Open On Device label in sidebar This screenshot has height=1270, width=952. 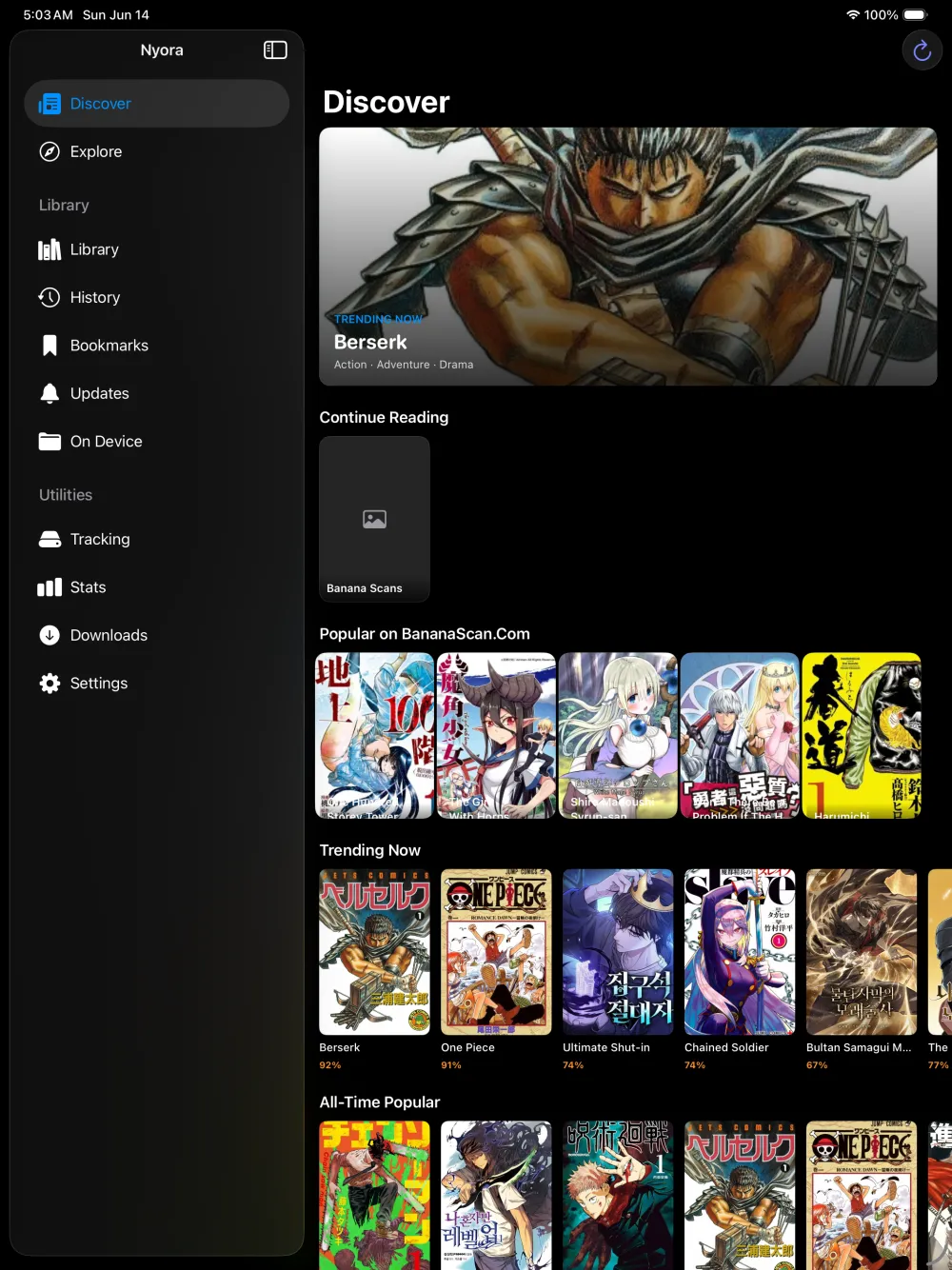(107, 442)
